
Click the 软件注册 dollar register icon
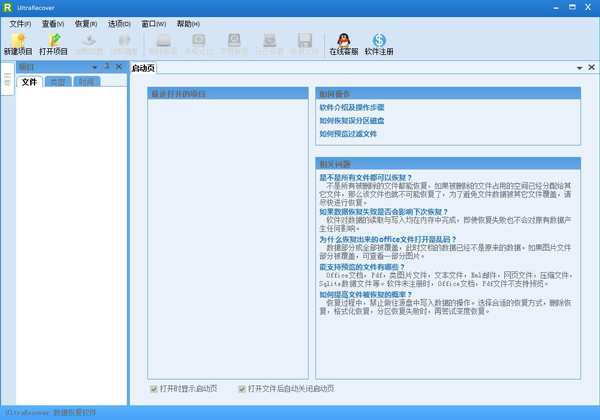pyautogui.click(x=379, y=44)
